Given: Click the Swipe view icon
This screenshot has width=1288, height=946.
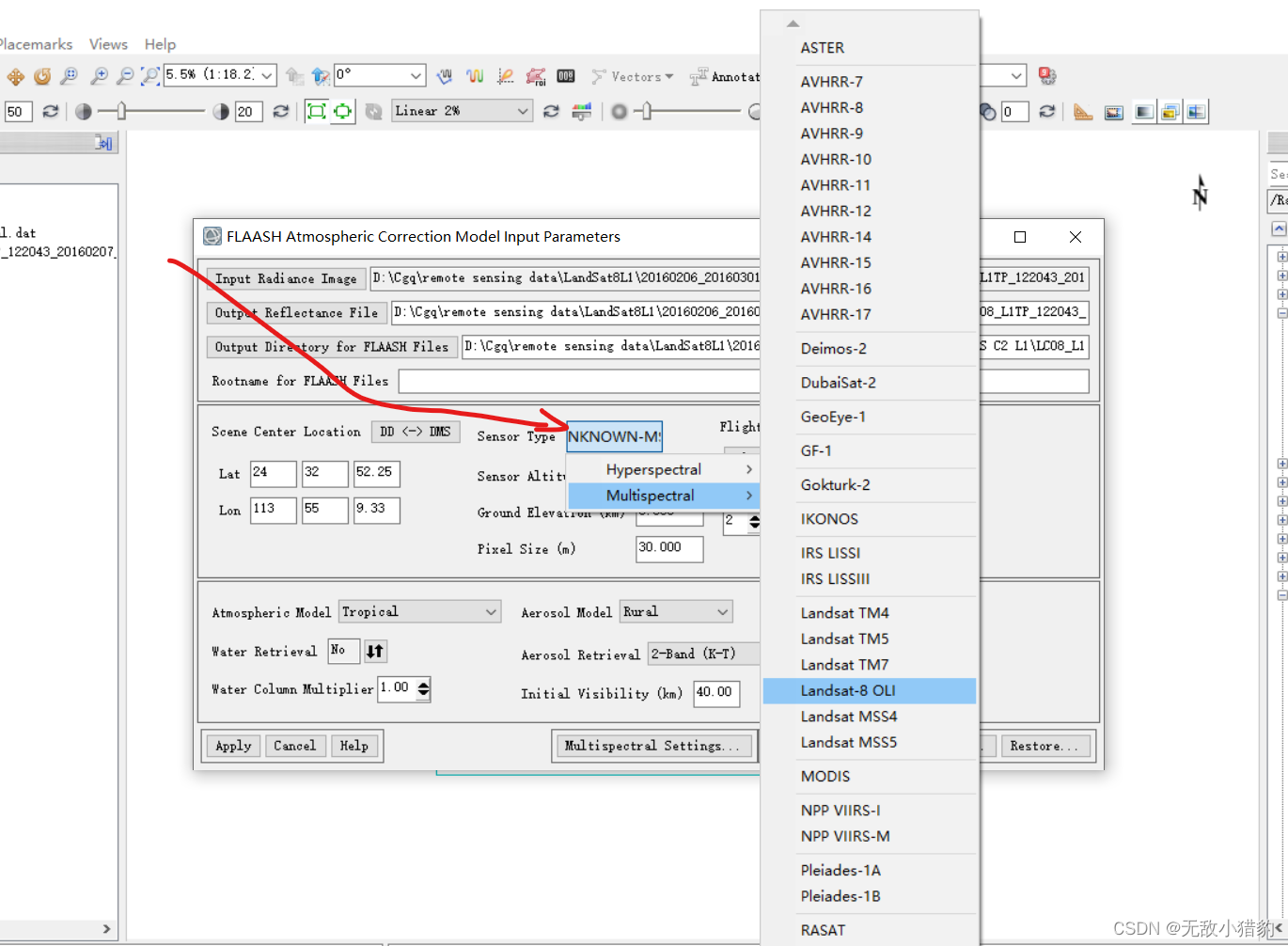Looking at the screenshot, I should [x=1196, y=112].
